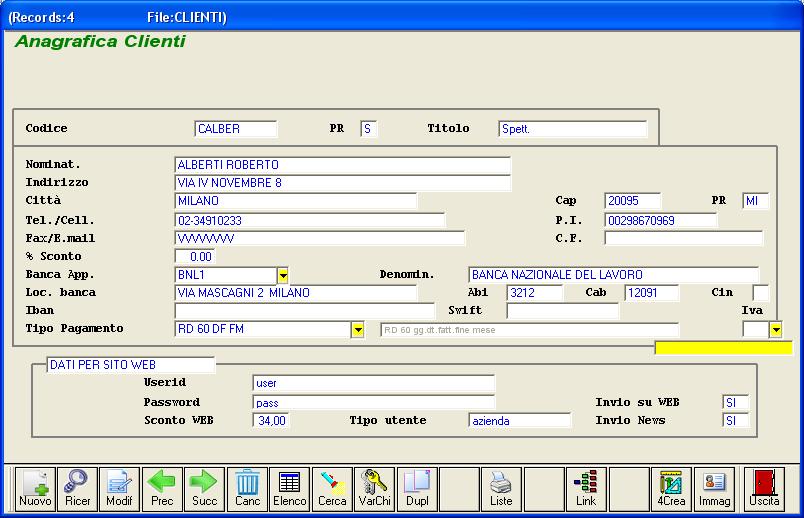Click the Nuovo new record icon
Image resolution: width=804 pixels, height=518 pixels.
tap(35, 489)
